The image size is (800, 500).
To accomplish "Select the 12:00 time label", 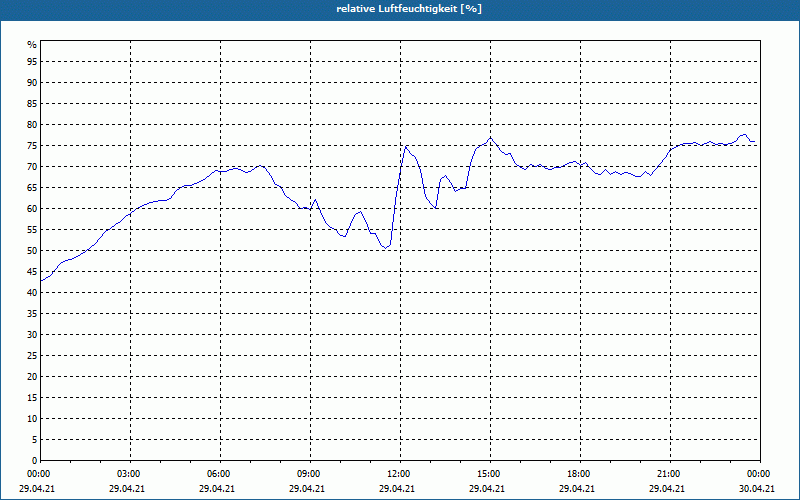I will (x=400, y=474).
